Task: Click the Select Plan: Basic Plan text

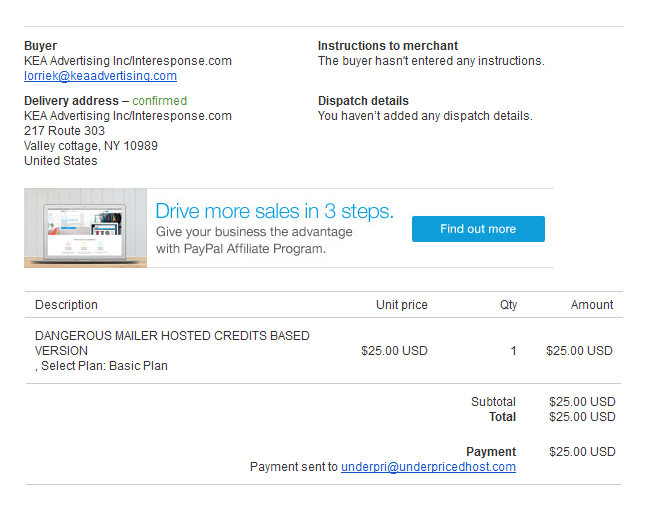Action: pos(104,366)
